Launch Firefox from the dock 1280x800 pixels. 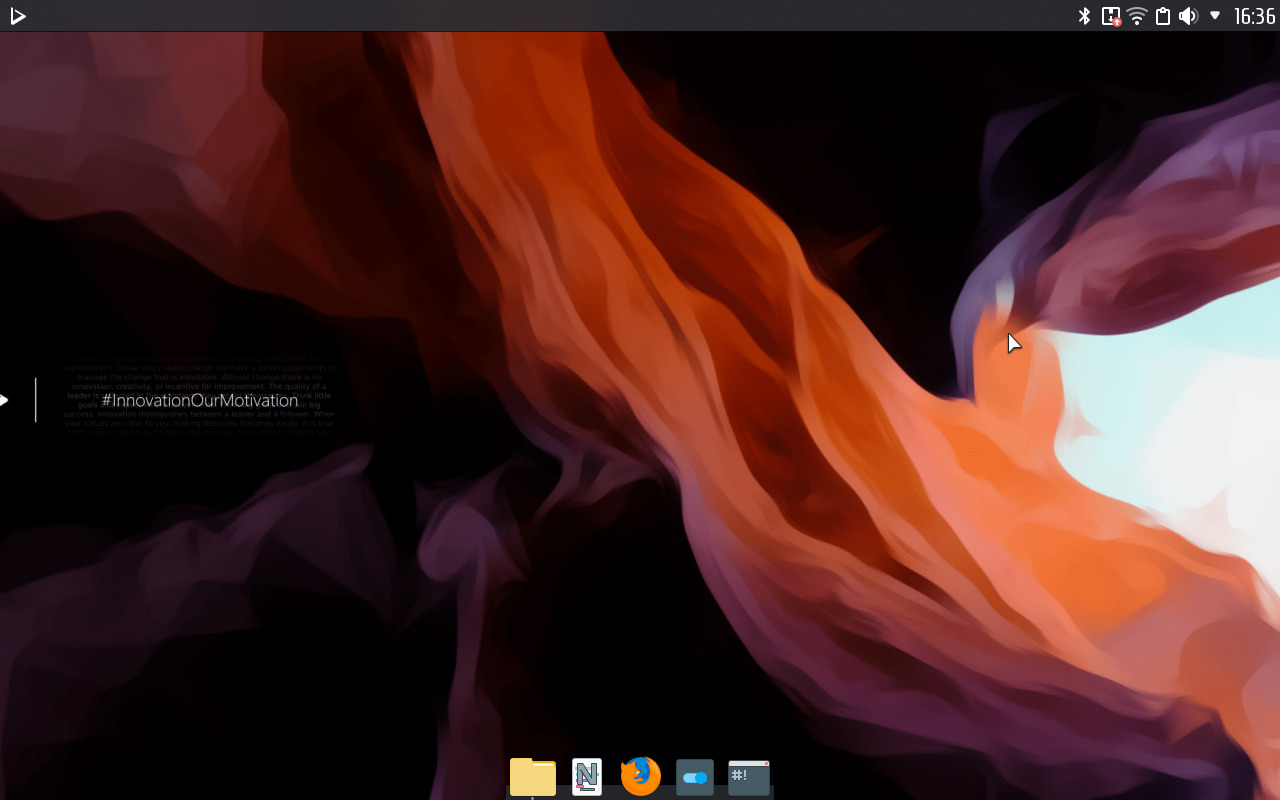pos(641,776)
